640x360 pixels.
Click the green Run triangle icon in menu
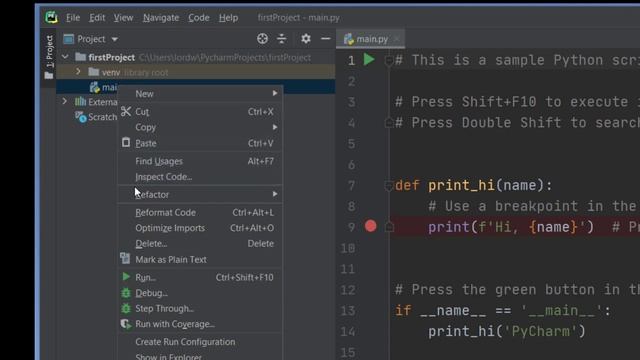point(126,277)
